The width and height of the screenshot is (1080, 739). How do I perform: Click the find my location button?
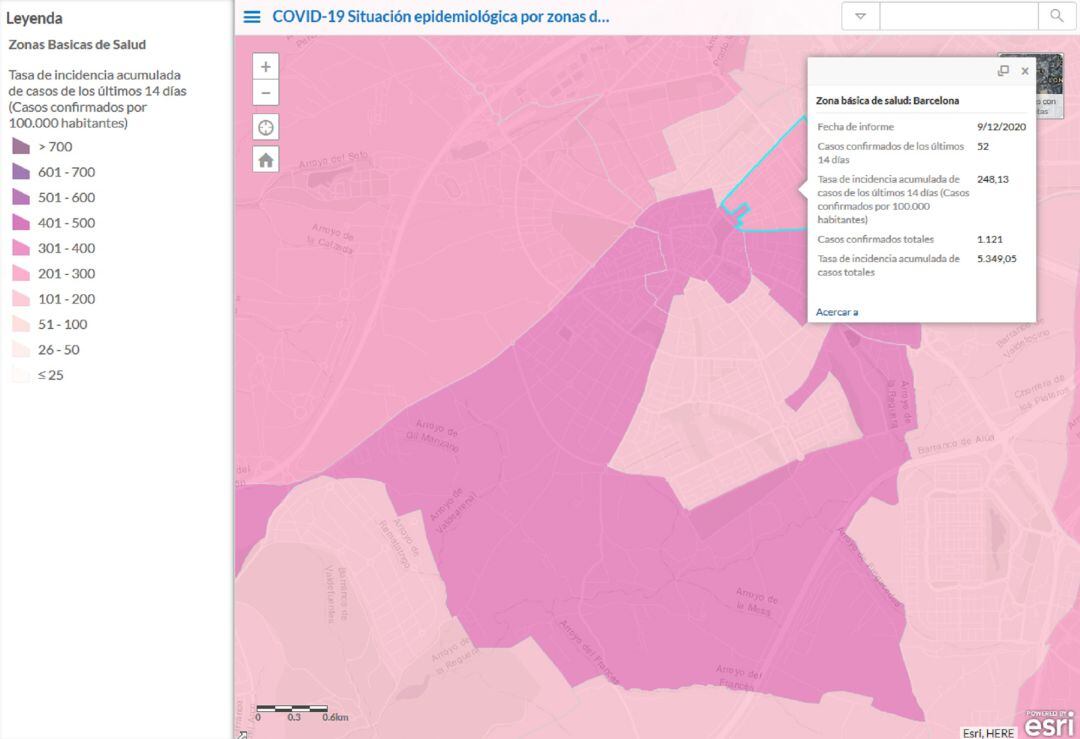(x=265, y=127)
